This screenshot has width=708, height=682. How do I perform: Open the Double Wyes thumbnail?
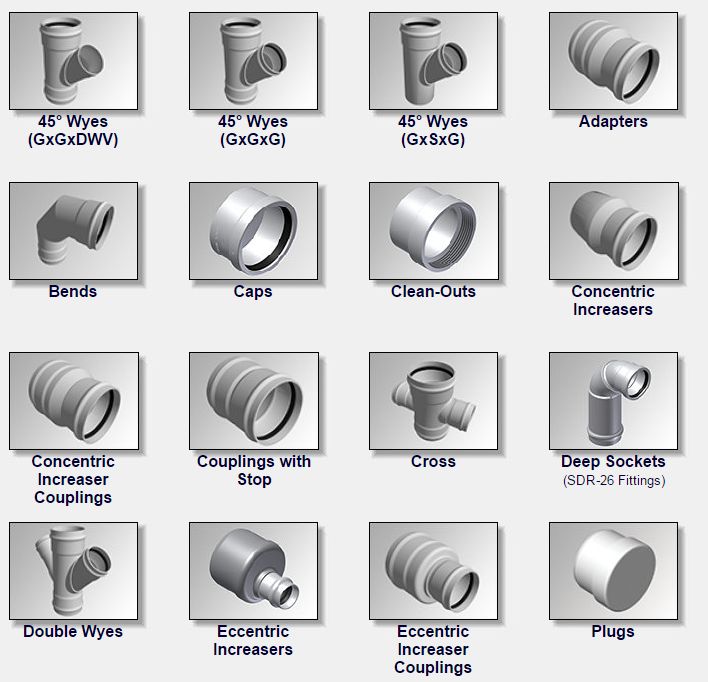coord(73,570)
